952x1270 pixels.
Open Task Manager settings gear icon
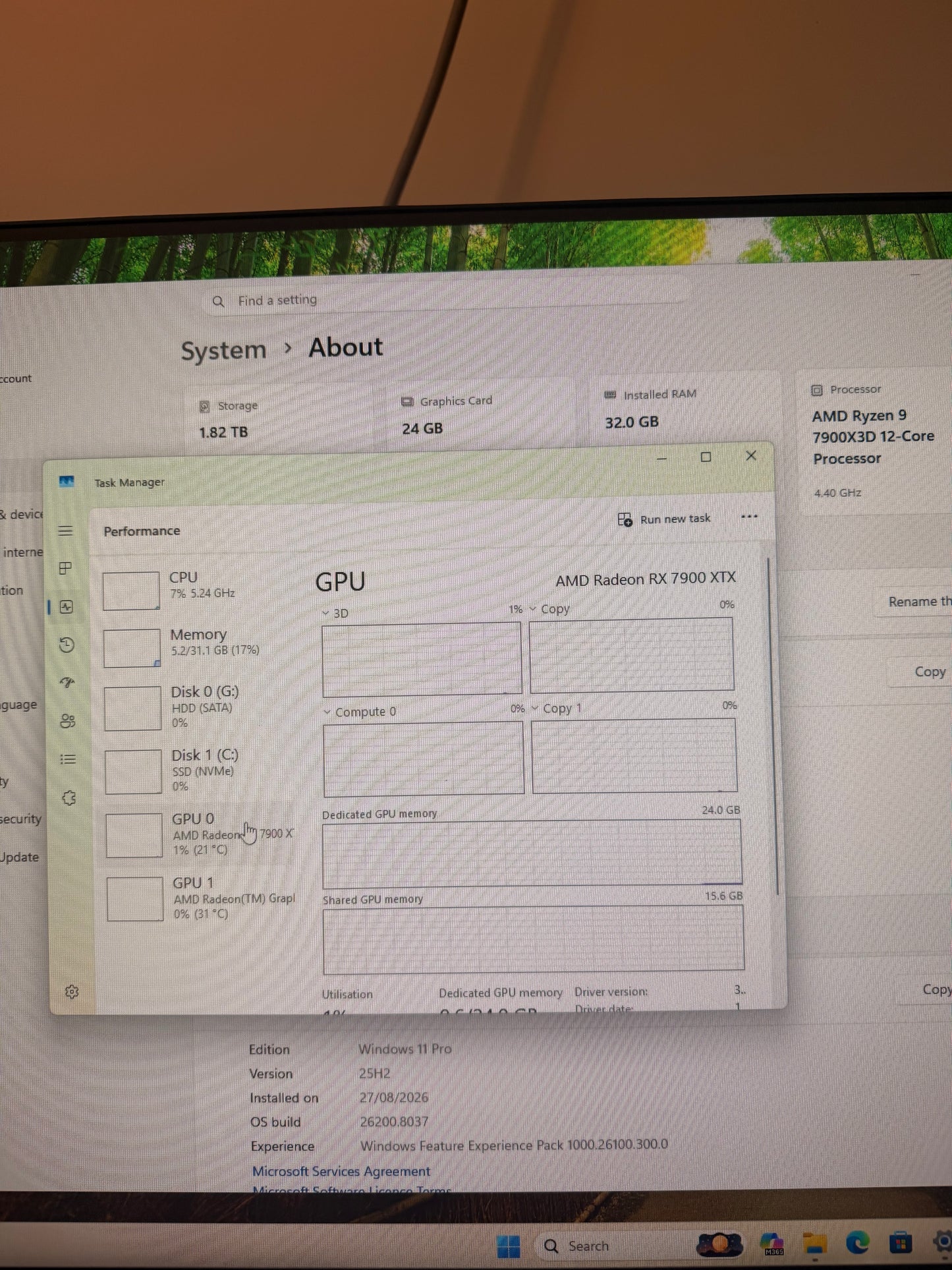click(72, 991)
